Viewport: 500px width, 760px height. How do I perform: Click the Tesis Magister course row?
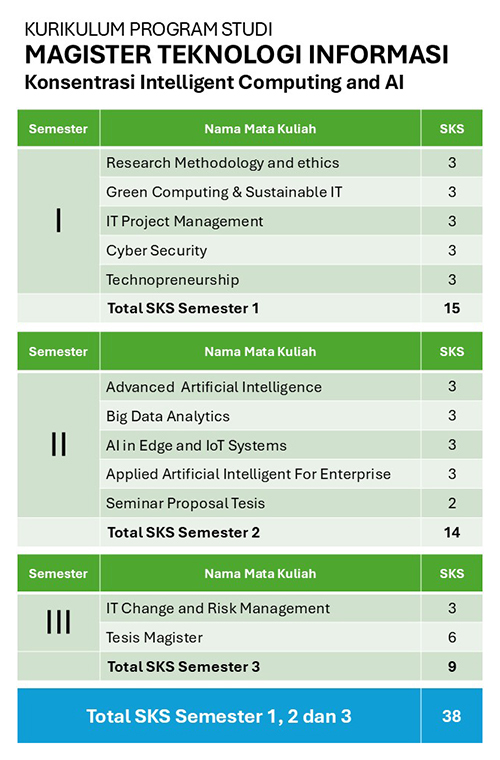(291, 637)
